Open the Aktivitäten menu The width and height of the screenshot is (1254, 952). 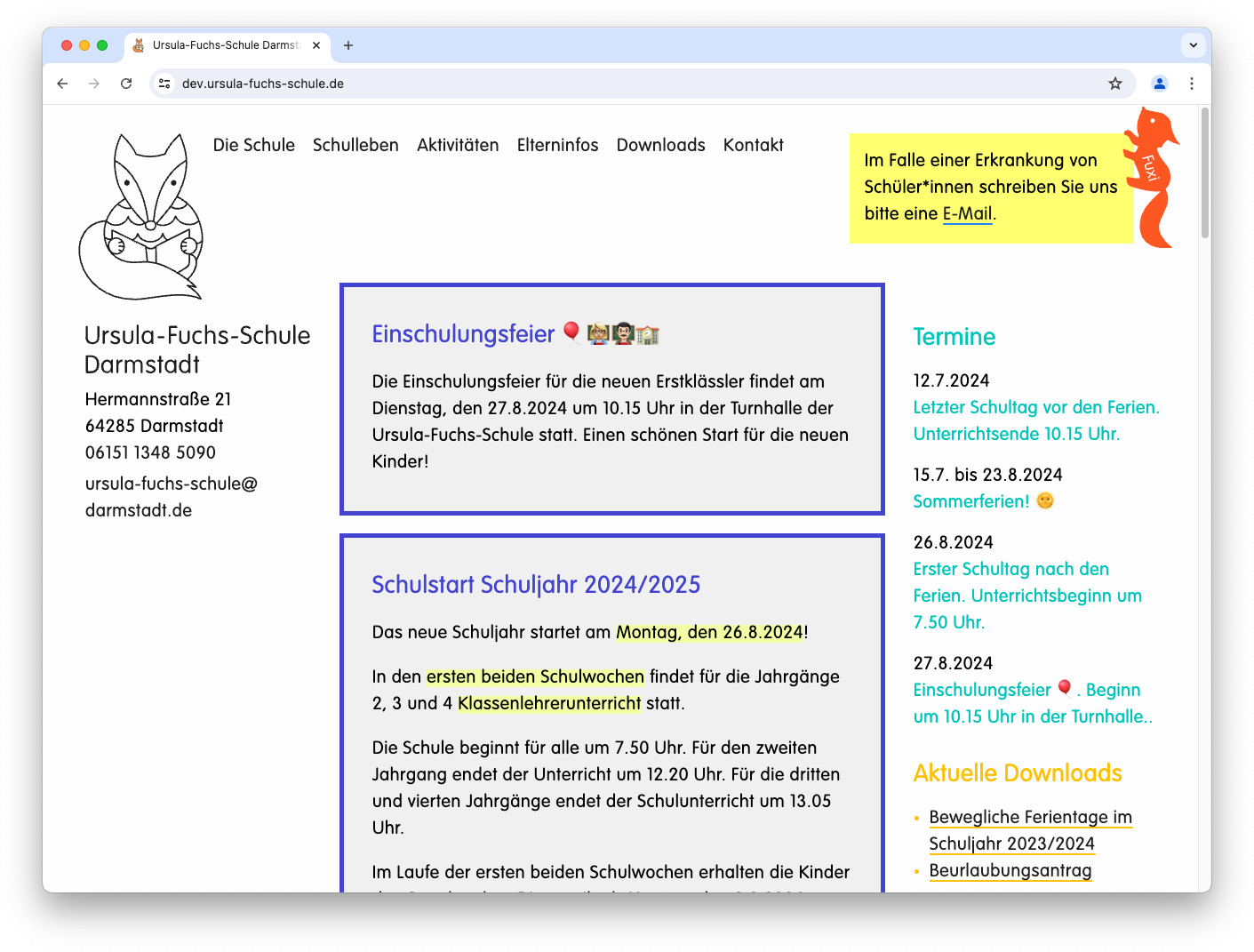tap(458, 145)
